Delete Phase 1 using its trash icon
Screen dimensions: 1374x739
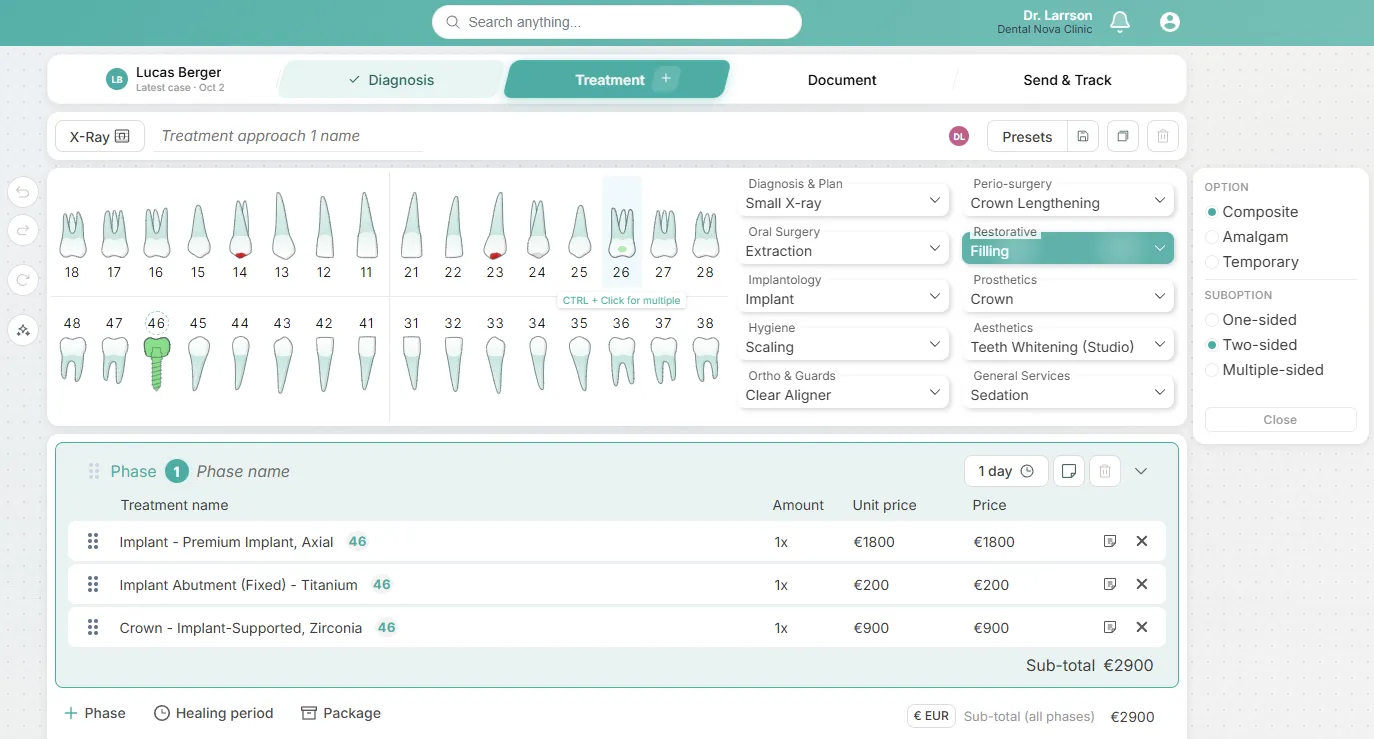click(x=1105, y=471)
